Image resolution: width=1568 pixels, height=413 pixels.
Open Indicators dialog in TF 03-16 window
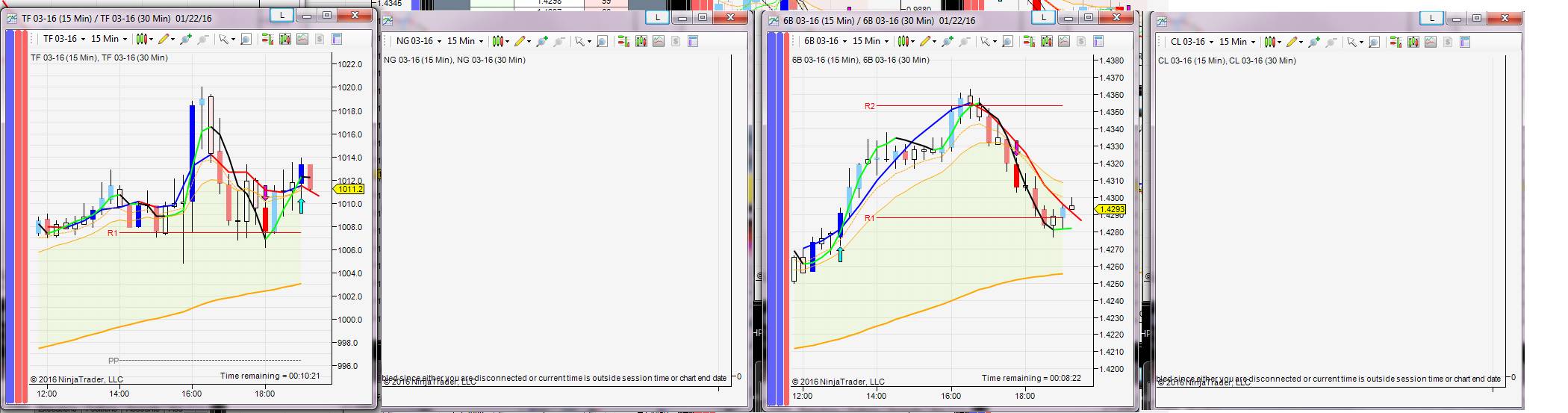302,39
